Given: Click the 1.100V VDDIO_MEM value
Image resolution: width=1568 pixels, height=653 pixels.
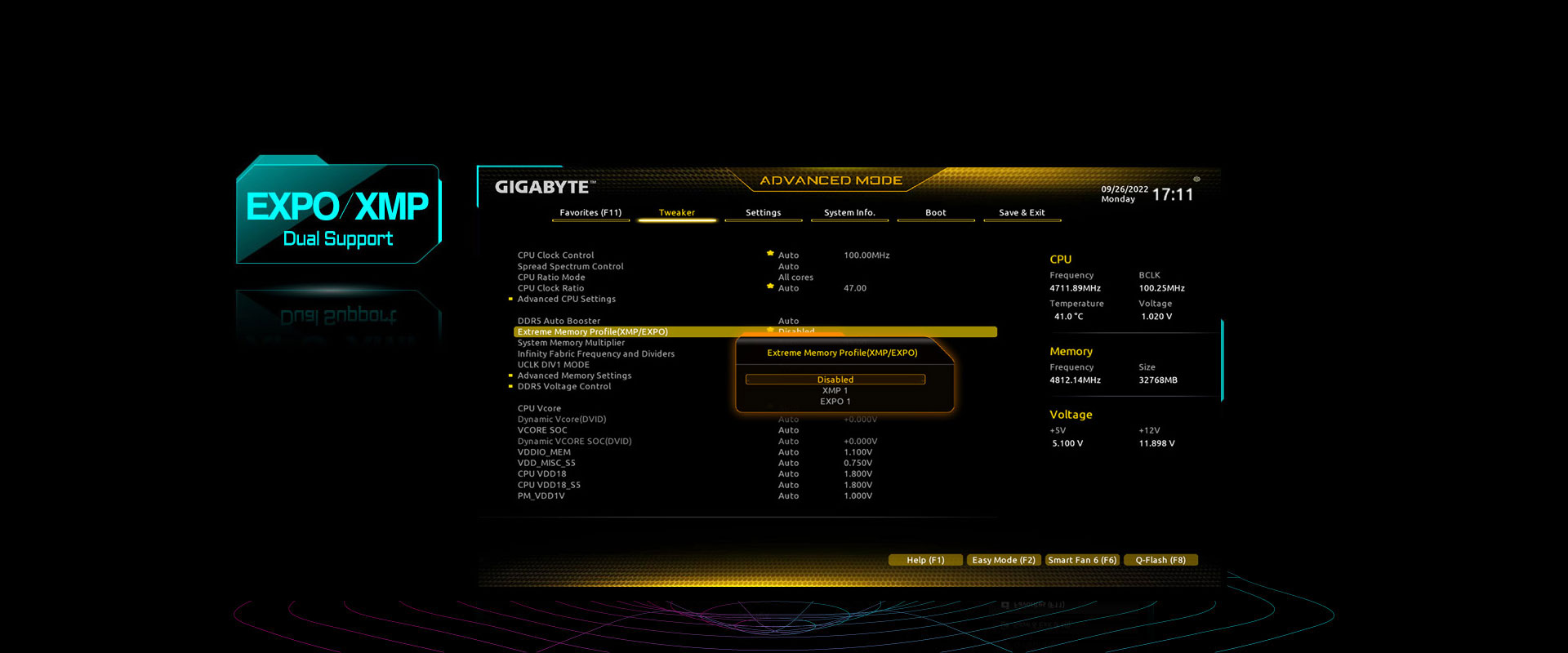Looking at the screenshot, I should tap(857, 452).
